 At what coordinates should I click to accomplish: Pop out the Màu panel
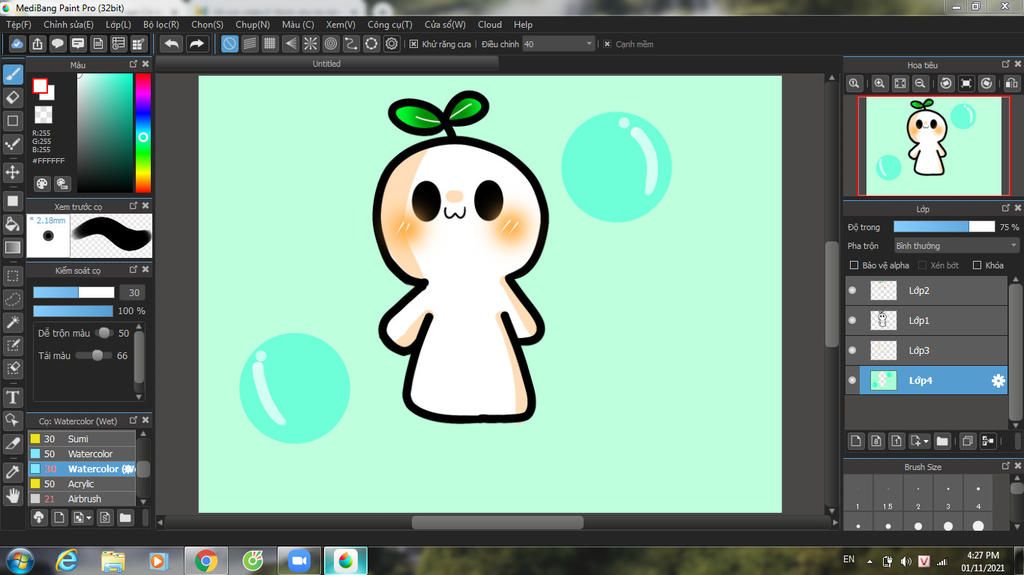133,64
